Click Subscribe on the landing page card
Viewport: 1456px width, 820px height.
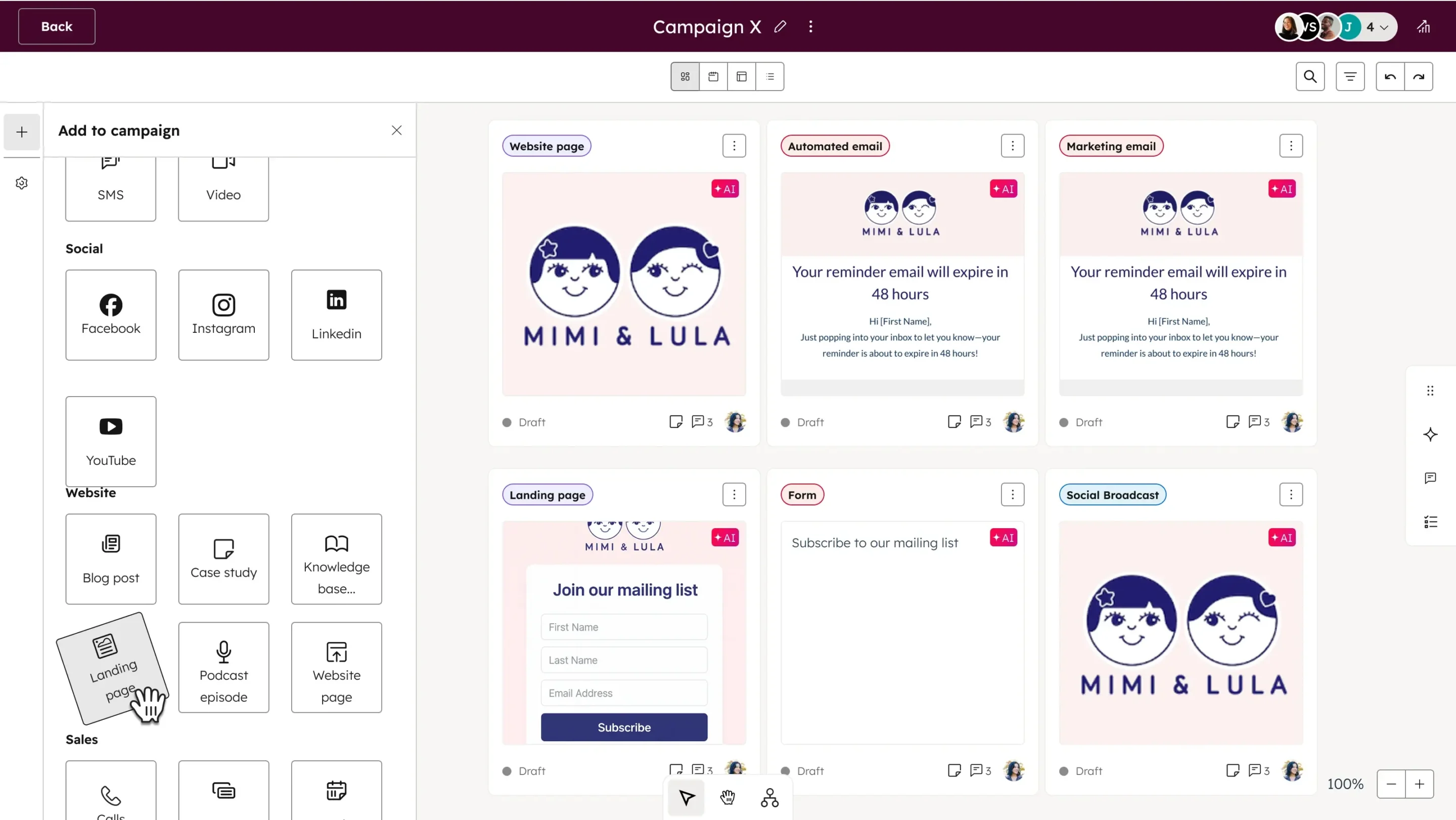pos(623,727)
